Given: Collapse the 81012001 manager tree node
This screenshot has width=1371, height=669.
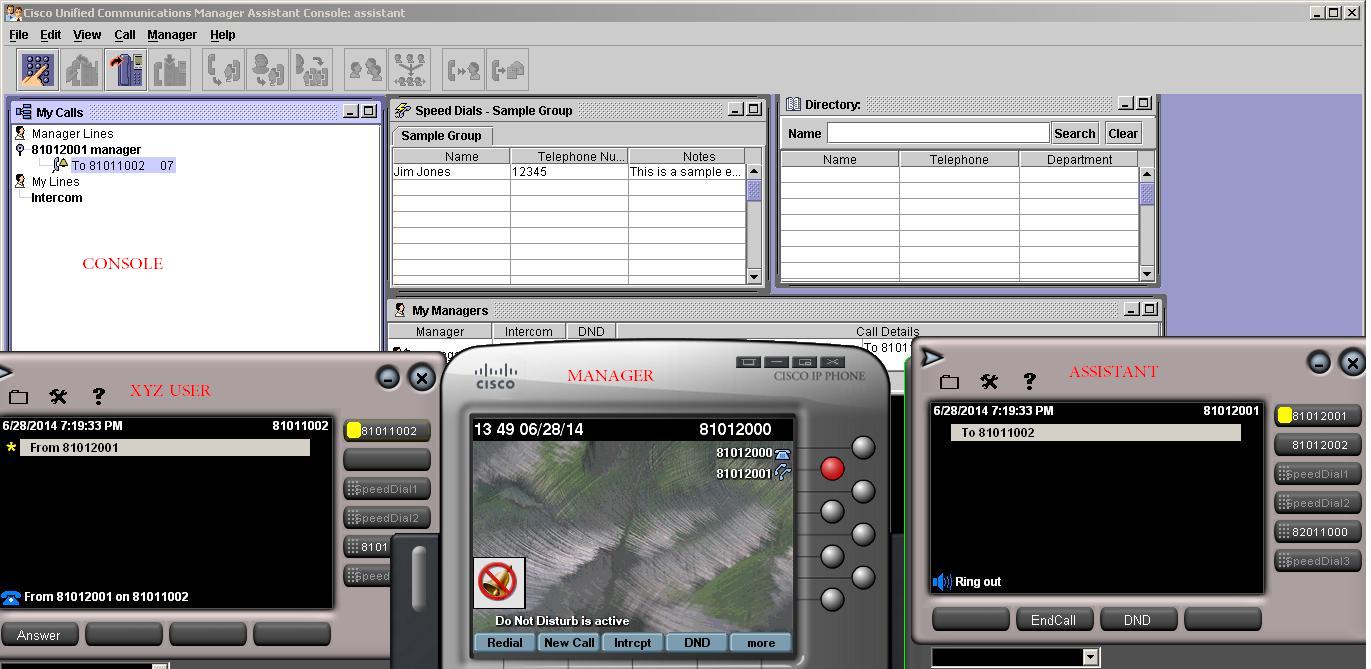Looking at the screenshot, I should pyautogui.click(x=20, y=150).
